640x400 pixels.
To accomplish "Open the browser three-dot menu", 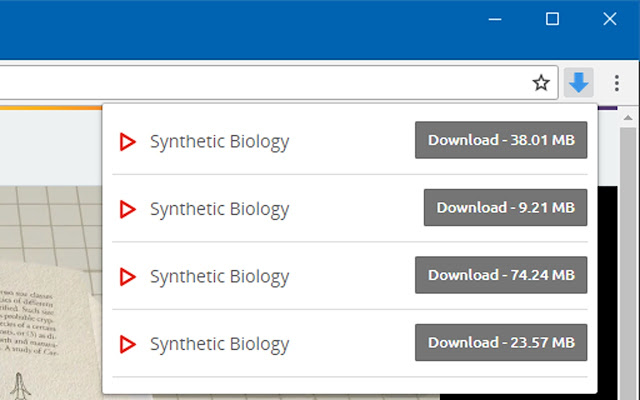I will [x=617, y=83].
